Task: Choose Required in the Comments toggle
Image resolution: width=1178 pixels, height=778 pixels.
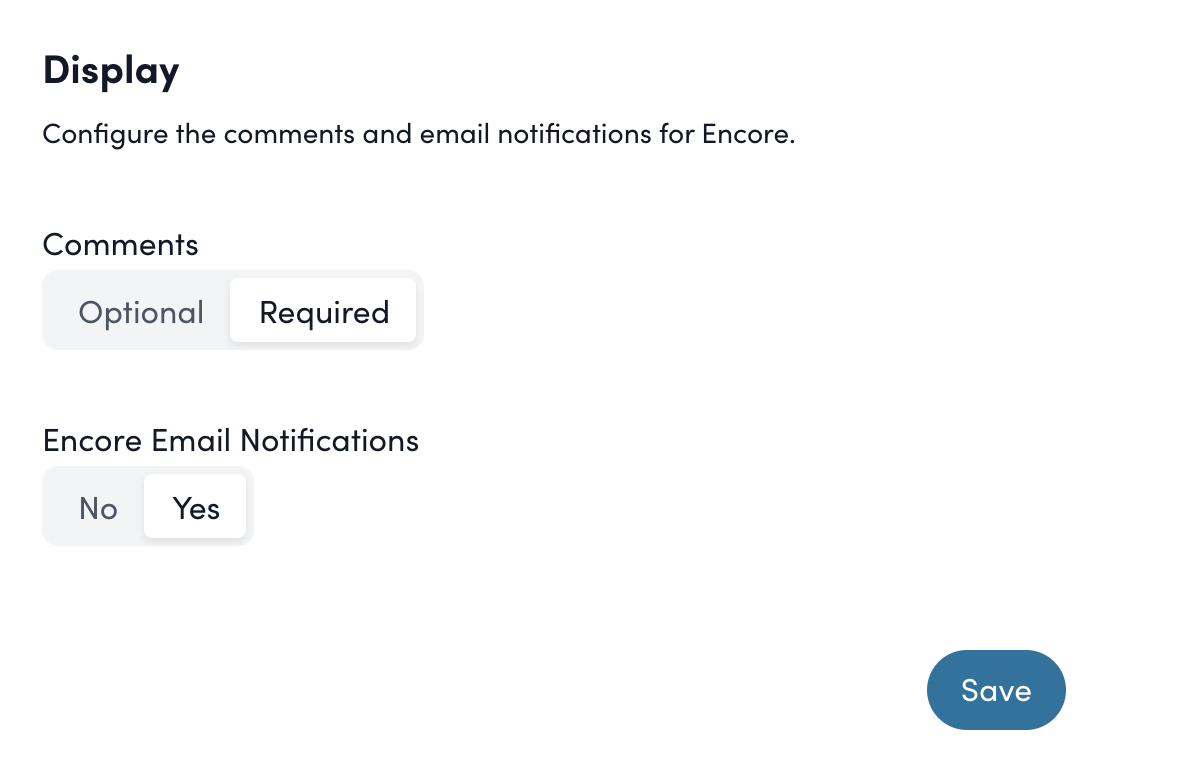Action: 323,311
